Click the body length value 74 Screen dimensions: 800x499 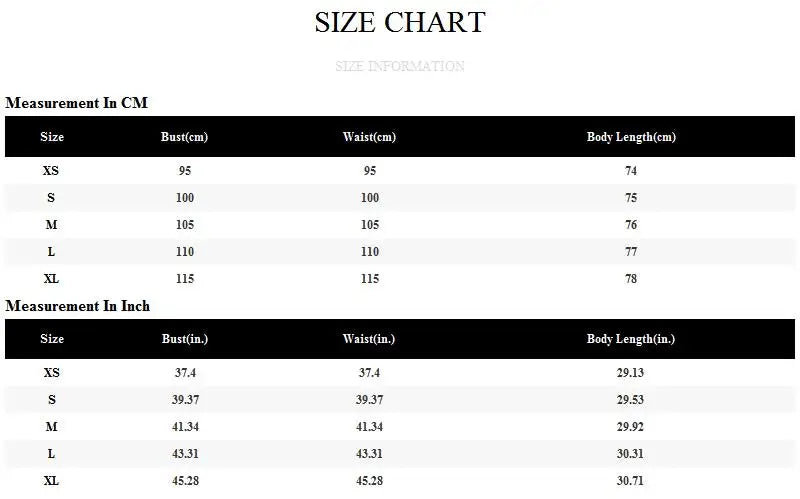[x=631, y=171]
